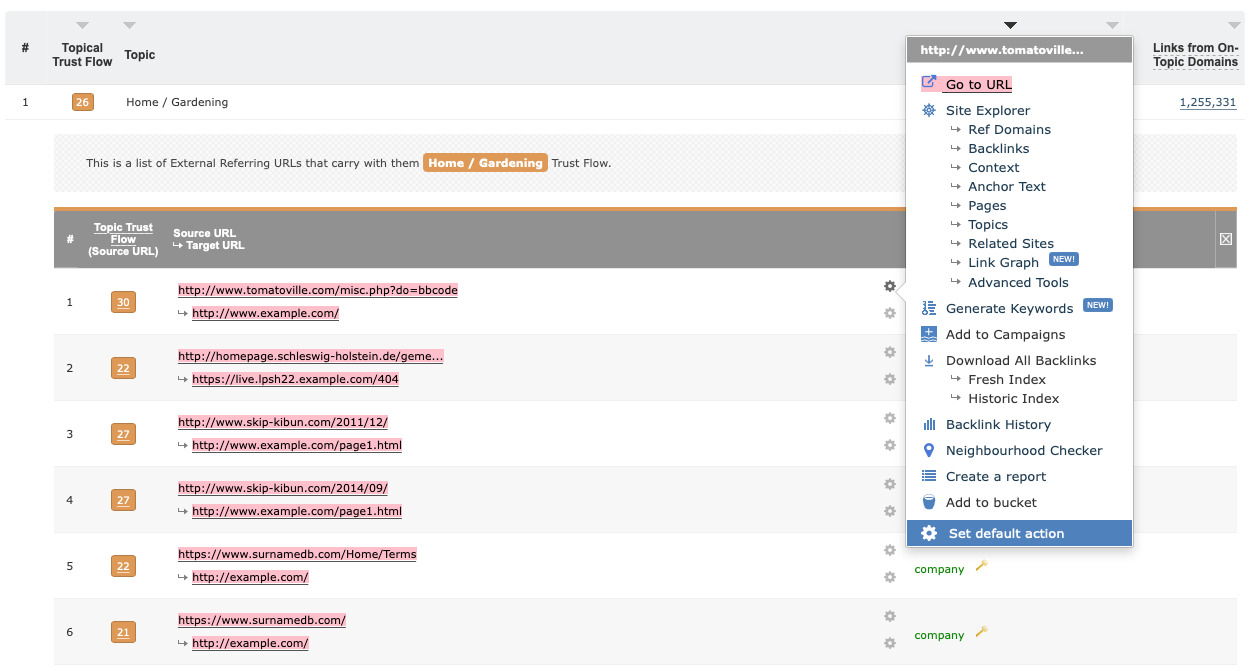Click the Create a report icon
This screenshot has height=671, width=1251.
(928, 476)
